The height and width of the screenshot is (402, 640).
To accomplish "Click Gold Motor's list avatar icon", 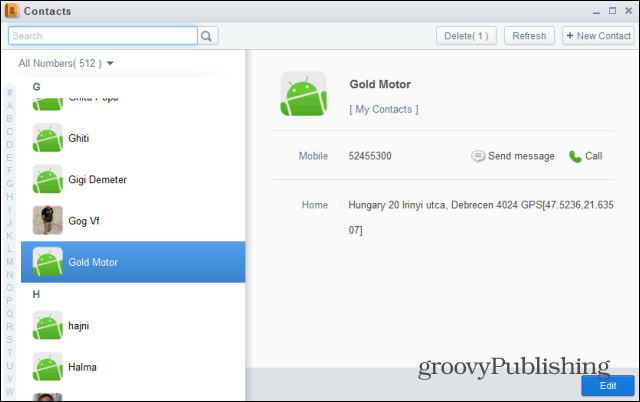I will click(x=48, y=262).
